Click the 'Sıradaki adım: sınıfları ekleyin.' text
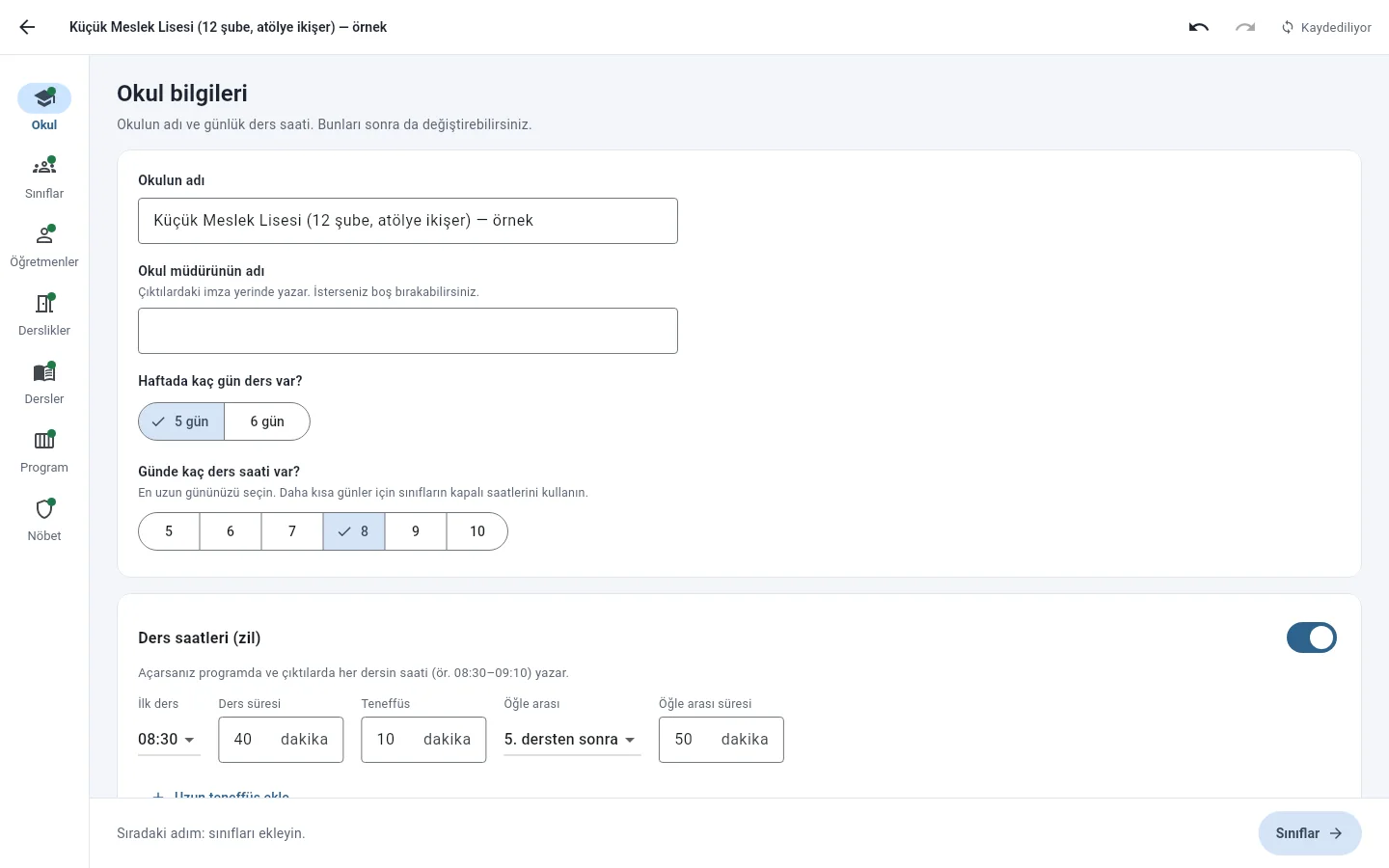 [x=211, y=833]
